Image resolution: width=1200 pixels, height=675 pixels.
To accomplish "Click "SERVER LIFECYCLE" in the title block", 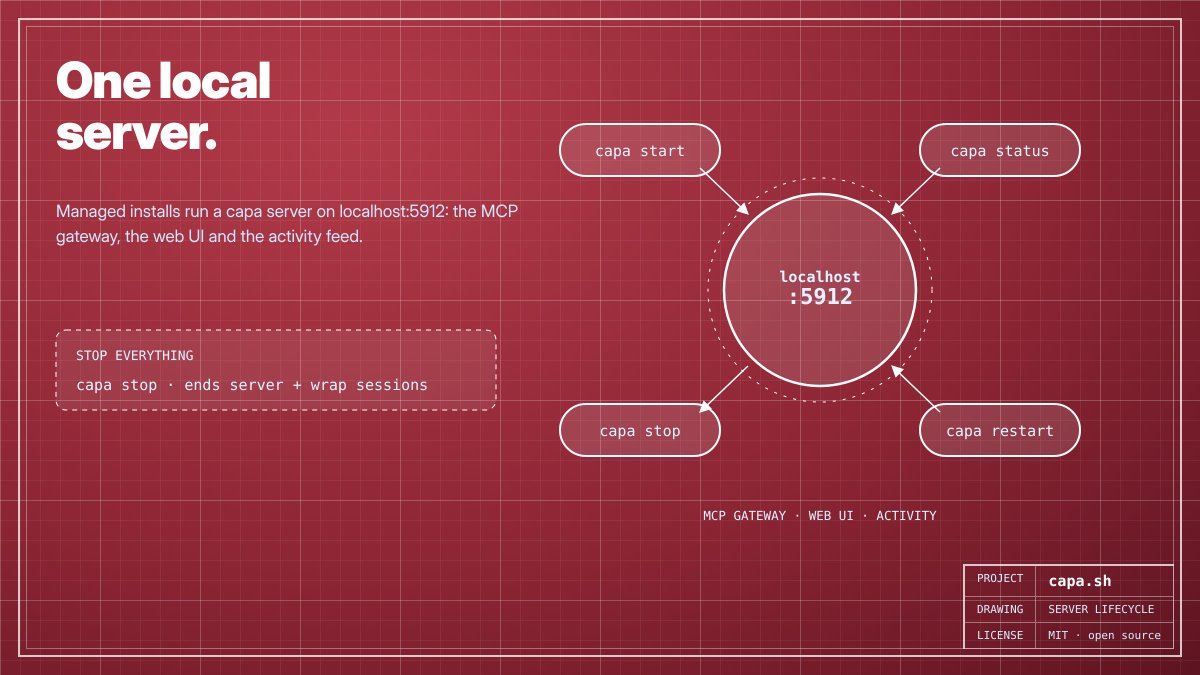I will pos(1101,609).
